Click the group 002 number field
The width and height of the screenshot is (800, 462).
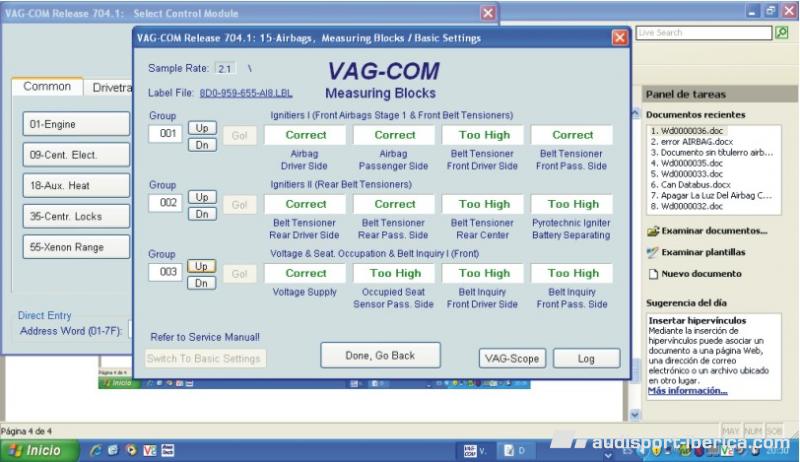pyautogui.click(x=165, y=202)
